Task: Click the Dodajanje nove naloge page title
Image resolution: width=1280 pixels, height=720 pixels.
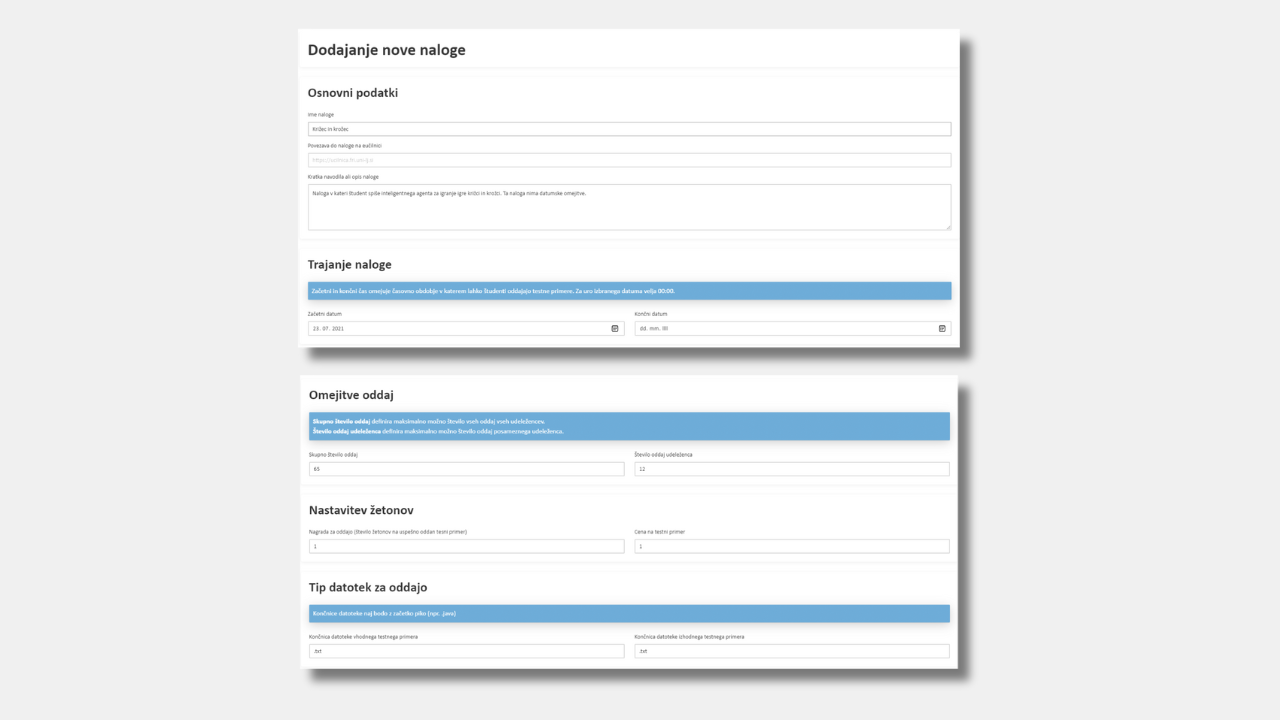Action: (x=386, y=50)
